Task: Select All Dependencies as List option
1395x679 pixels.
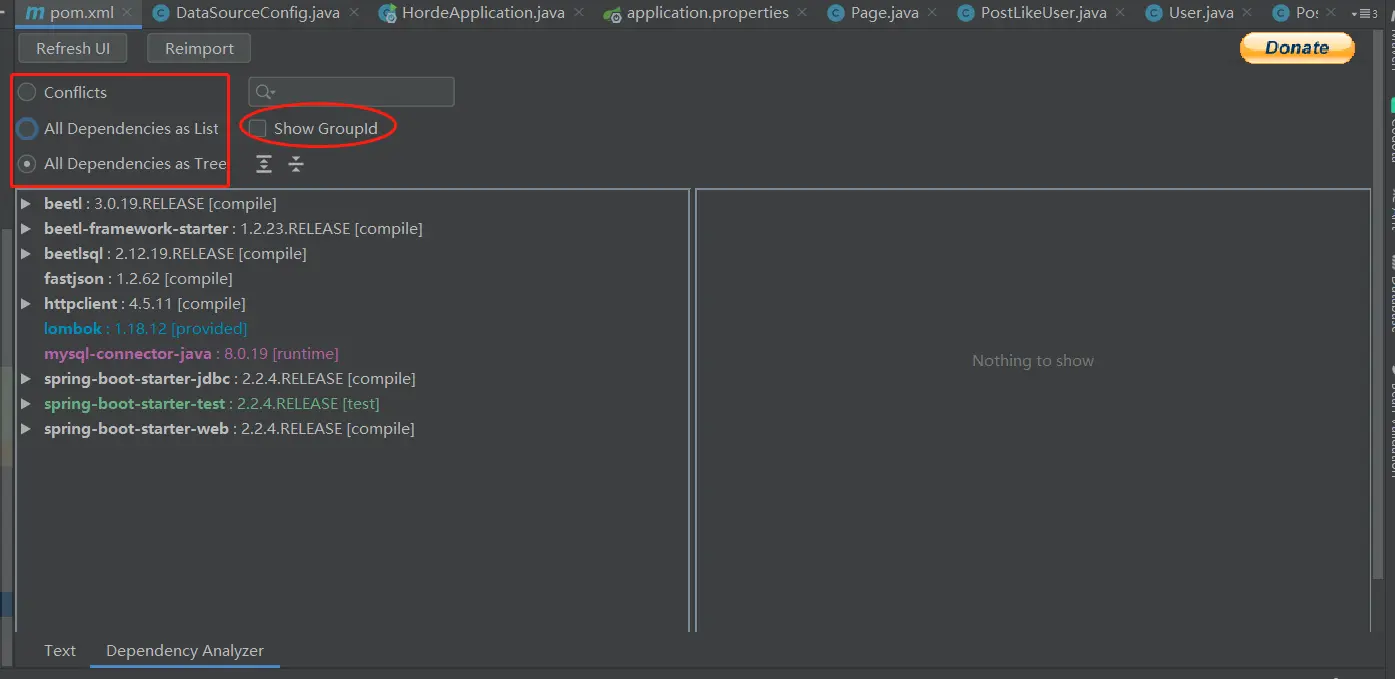Action: tap(27, 128)
